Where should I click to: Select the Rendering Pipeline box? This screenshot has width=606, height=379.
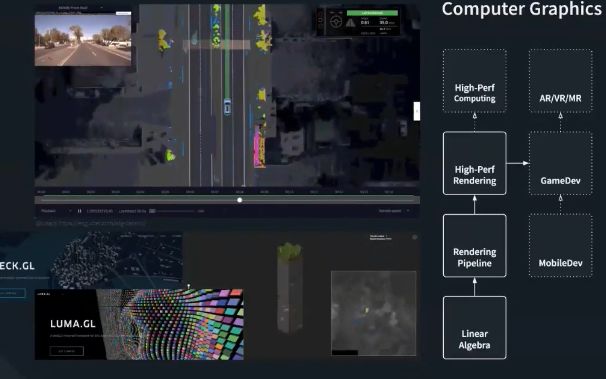tap(475, 246)
